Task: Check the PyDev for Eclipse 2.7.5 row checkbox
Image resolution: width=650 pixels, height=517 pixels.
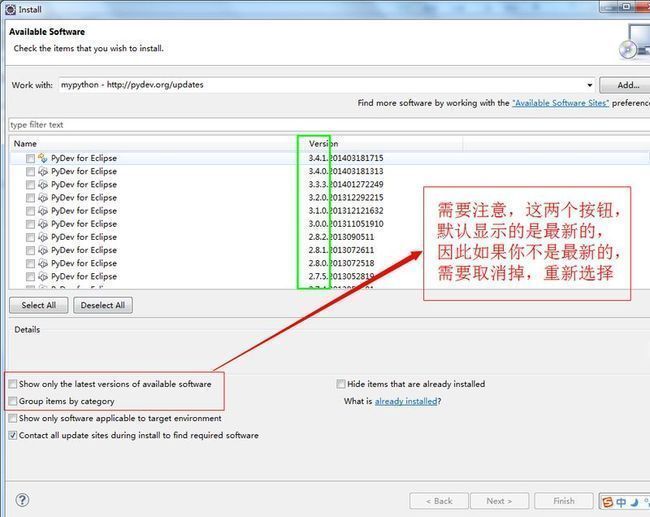Action: pyautogui.click(x=30, y=277)
